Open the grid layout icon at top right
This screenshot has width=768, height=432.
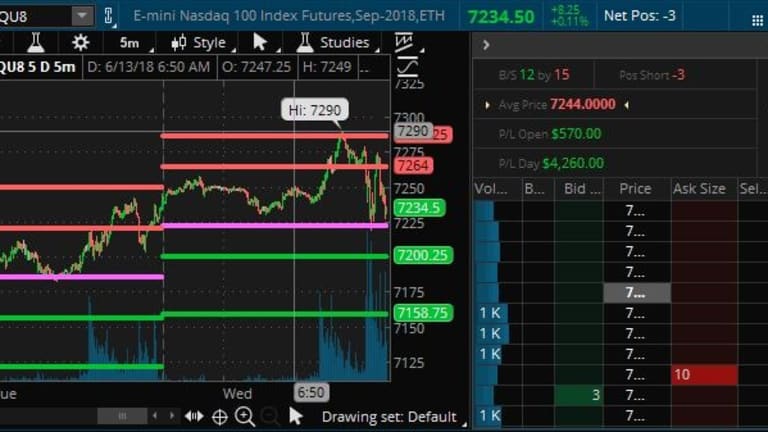click(x=757, y=20)
